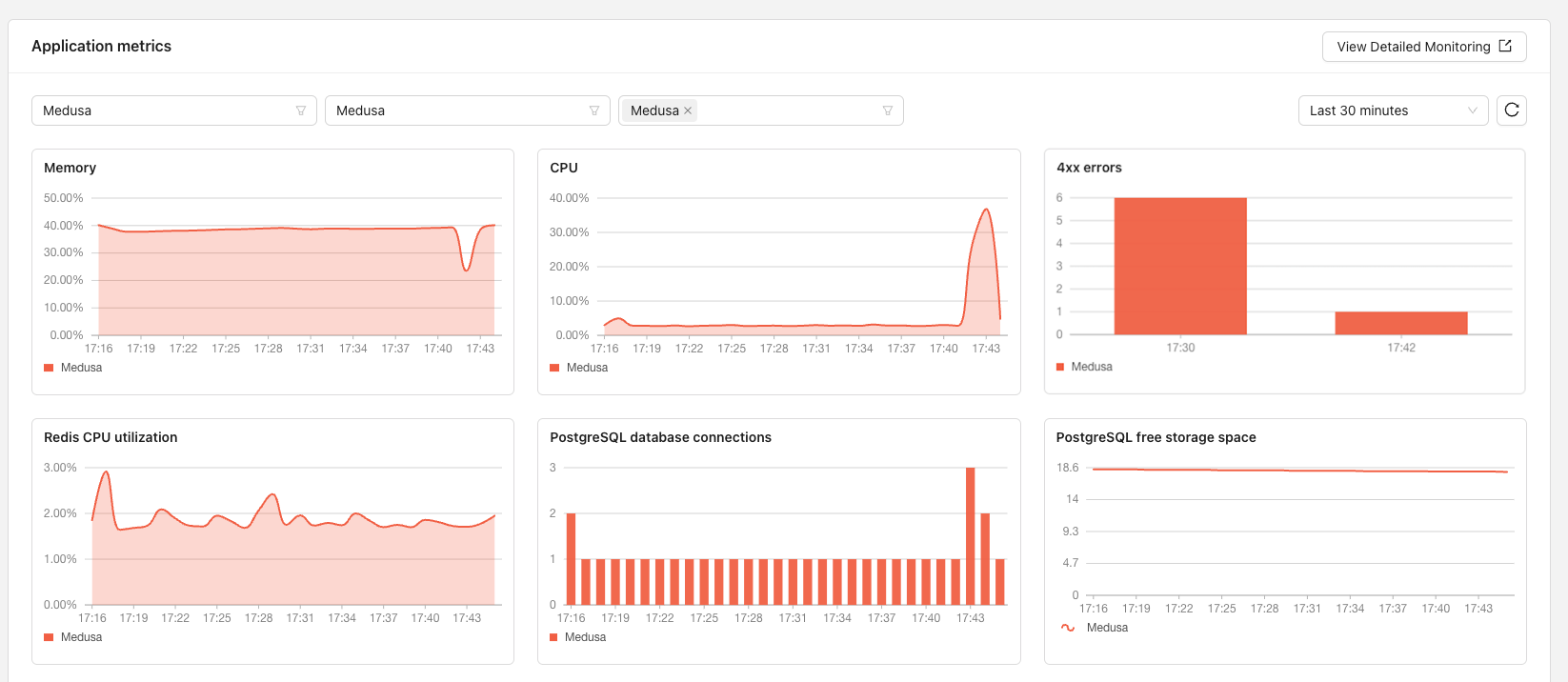Viewport: 1568px width, 682px height.
Task: Click the Application metrics heading
Action: click(102, 46)
